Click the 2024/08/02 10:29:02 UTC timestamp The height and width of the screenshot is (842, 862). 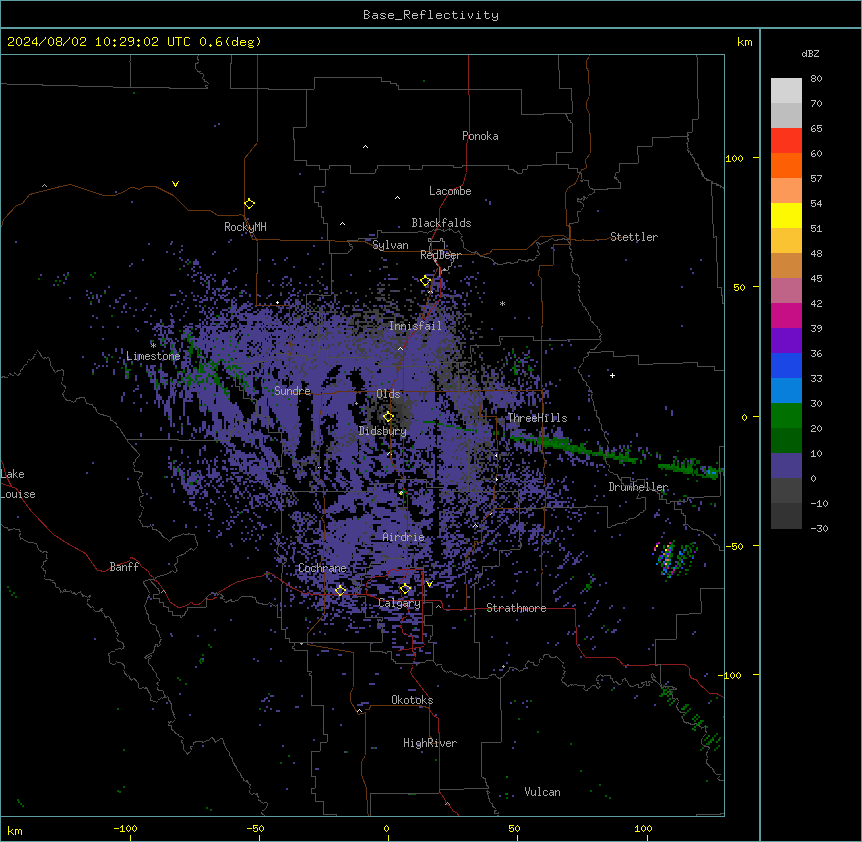click(99, 42)
